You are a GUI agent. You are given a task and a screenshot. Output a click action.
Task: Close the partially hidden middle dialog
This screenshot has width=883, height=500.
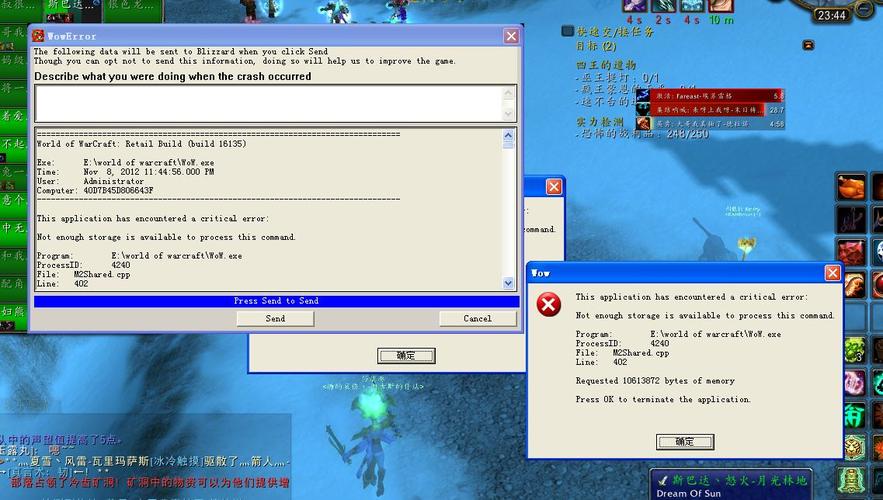[554, 187]
